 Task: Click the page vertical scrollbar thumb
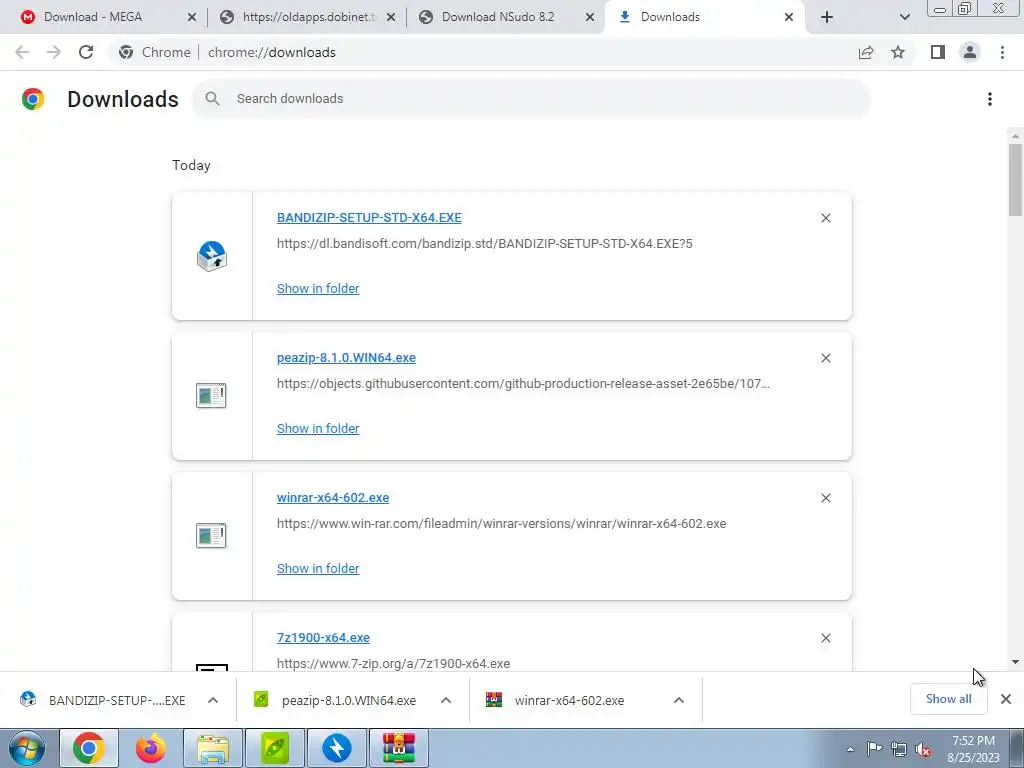pos(1015,180)
